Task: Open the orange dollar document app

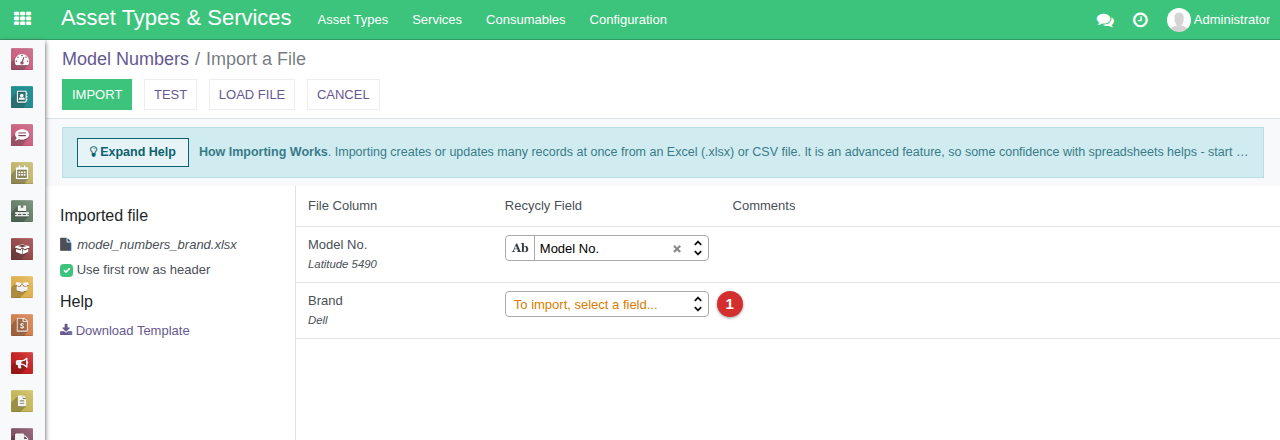Action: pos(22,325)
